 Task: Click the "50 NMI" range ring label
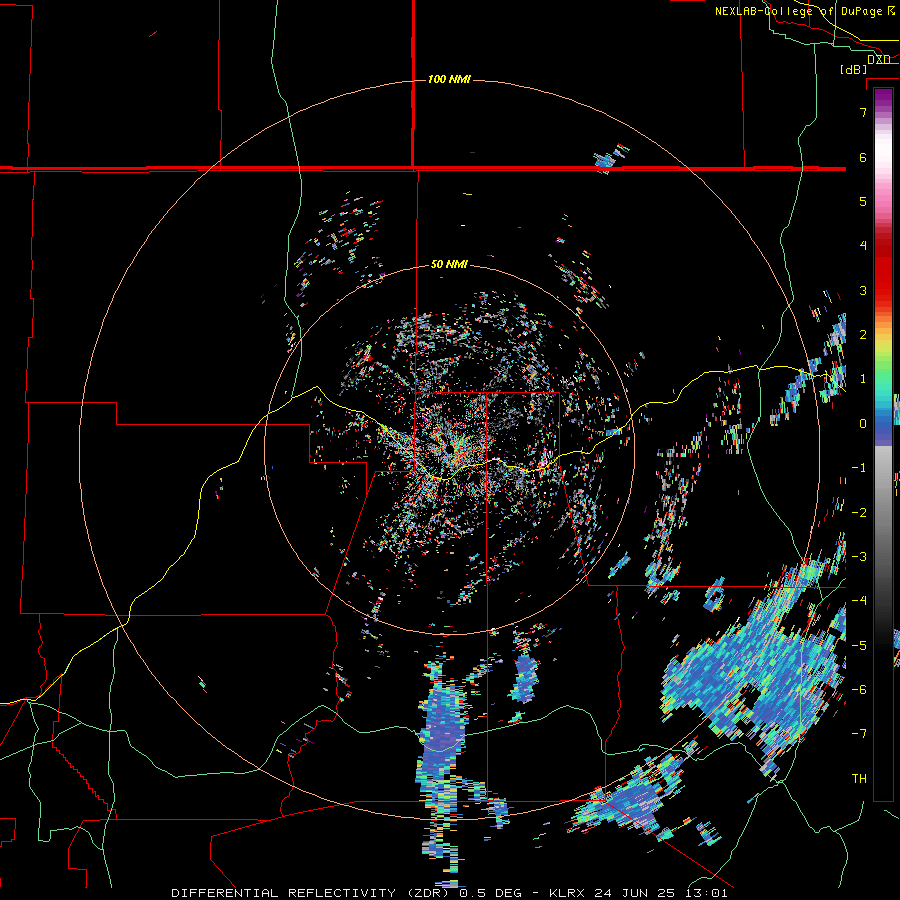pos(449,265)
